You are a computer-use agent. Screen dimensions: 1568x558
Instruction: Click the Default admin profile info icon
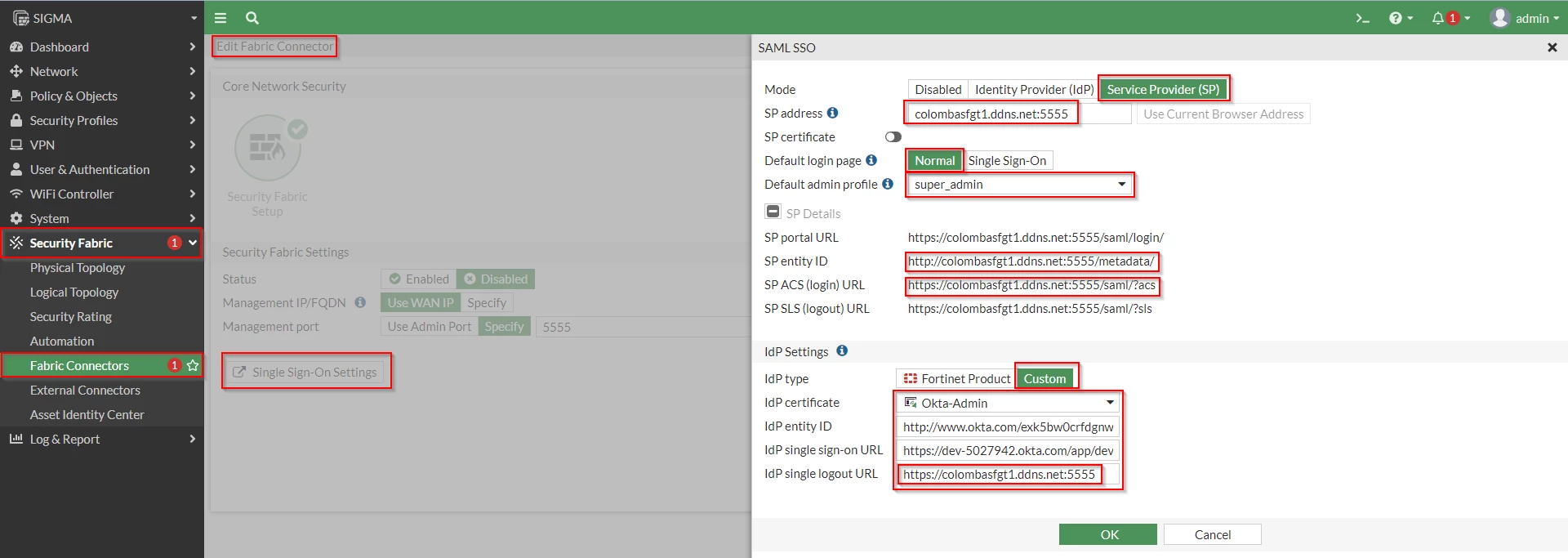(888, 184)
